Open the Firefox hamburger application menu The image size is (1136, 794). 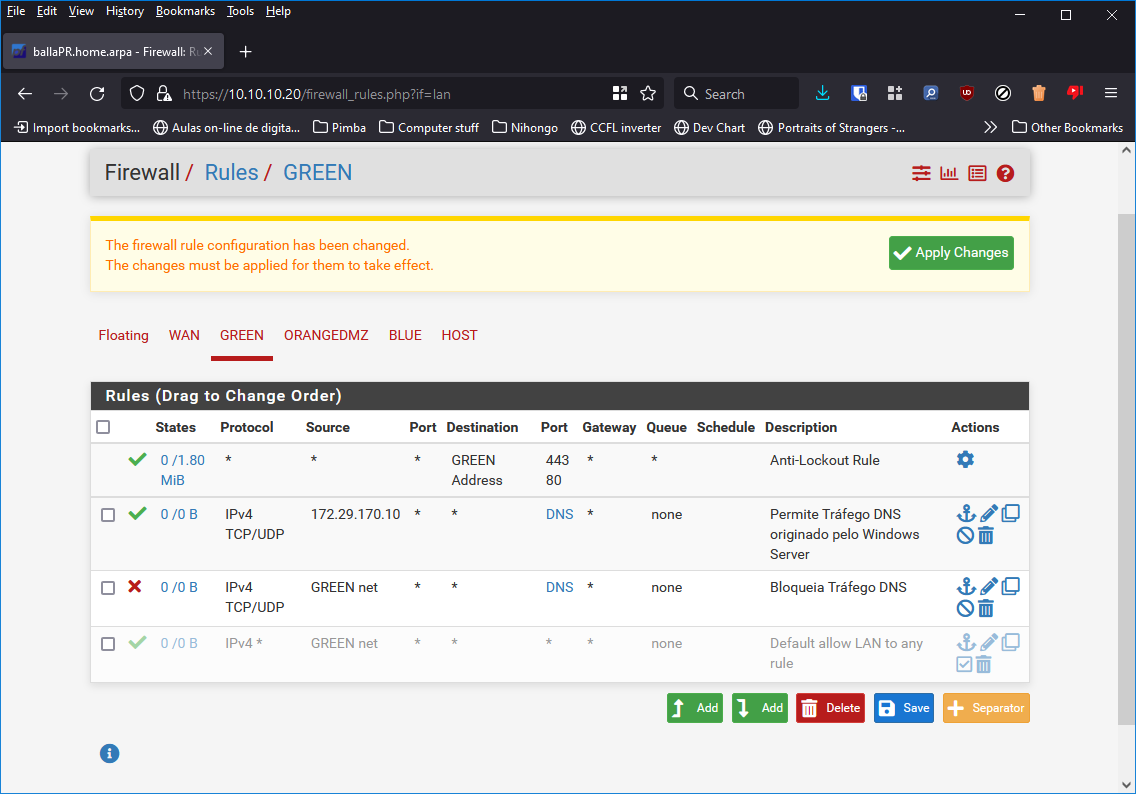click(1110, 93)
